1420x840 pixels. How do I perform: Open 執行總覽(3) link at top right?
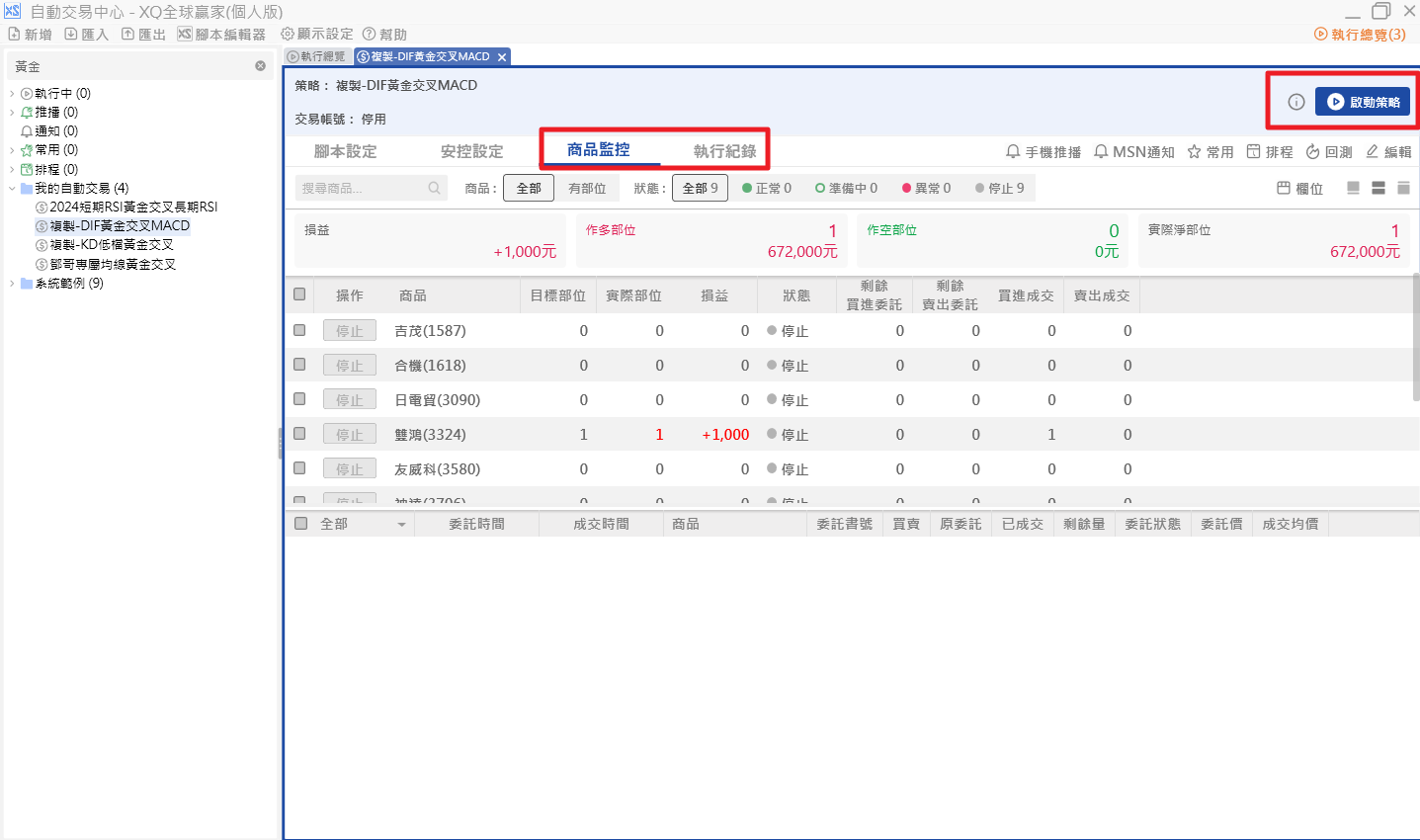click(1360, 35)
